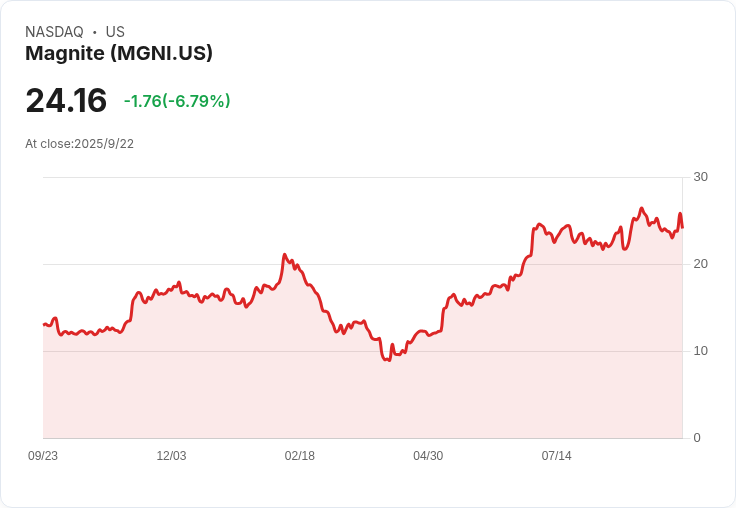This screenshot has height=508, width=736.
Task: Click the 10 price axis label
Action: 700,351
